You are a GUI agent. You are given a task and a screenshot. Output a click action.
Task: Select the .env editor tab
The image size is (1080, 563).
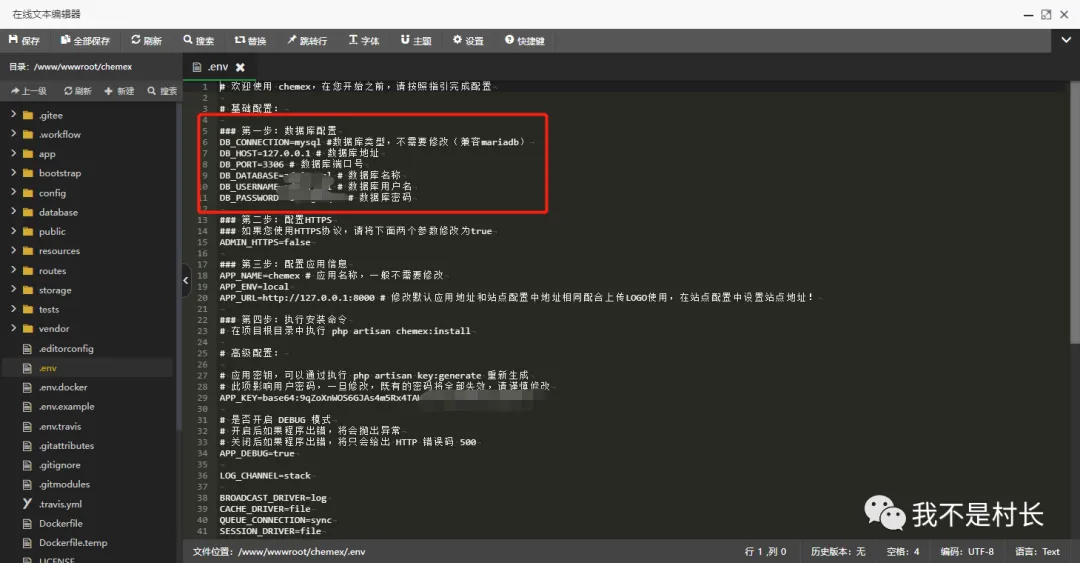click(x=217, y=67)
